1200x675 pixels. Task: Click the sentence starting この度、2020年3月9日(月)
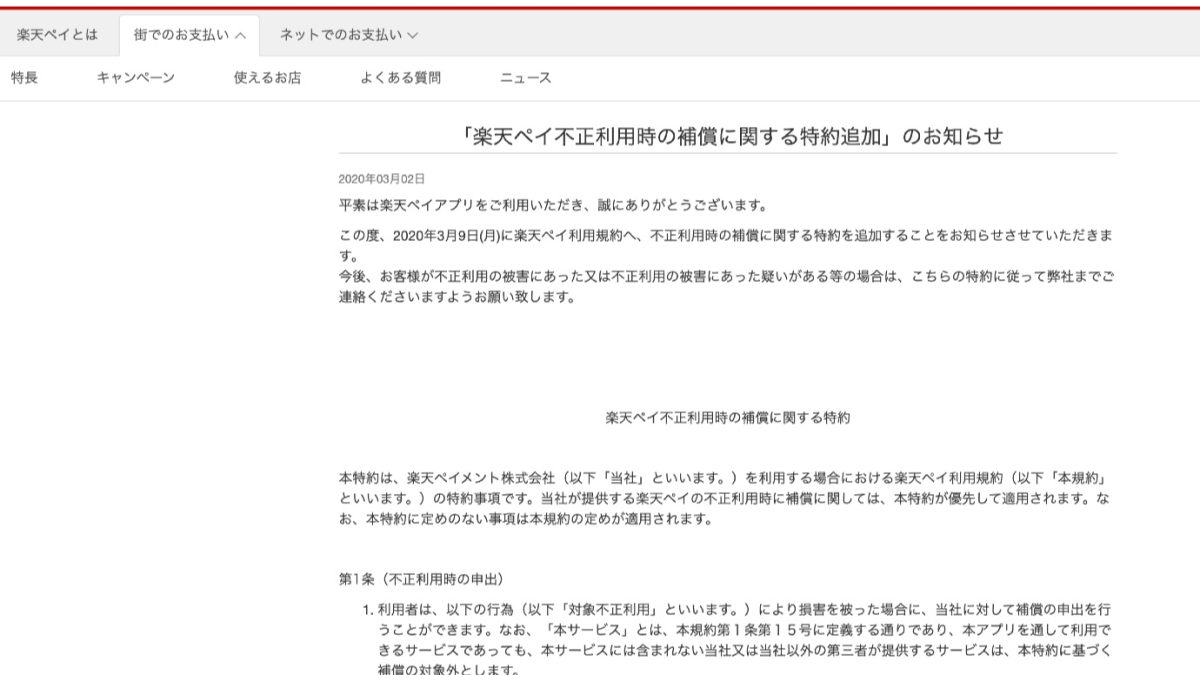pyautogui.click(x=727, y=245)
